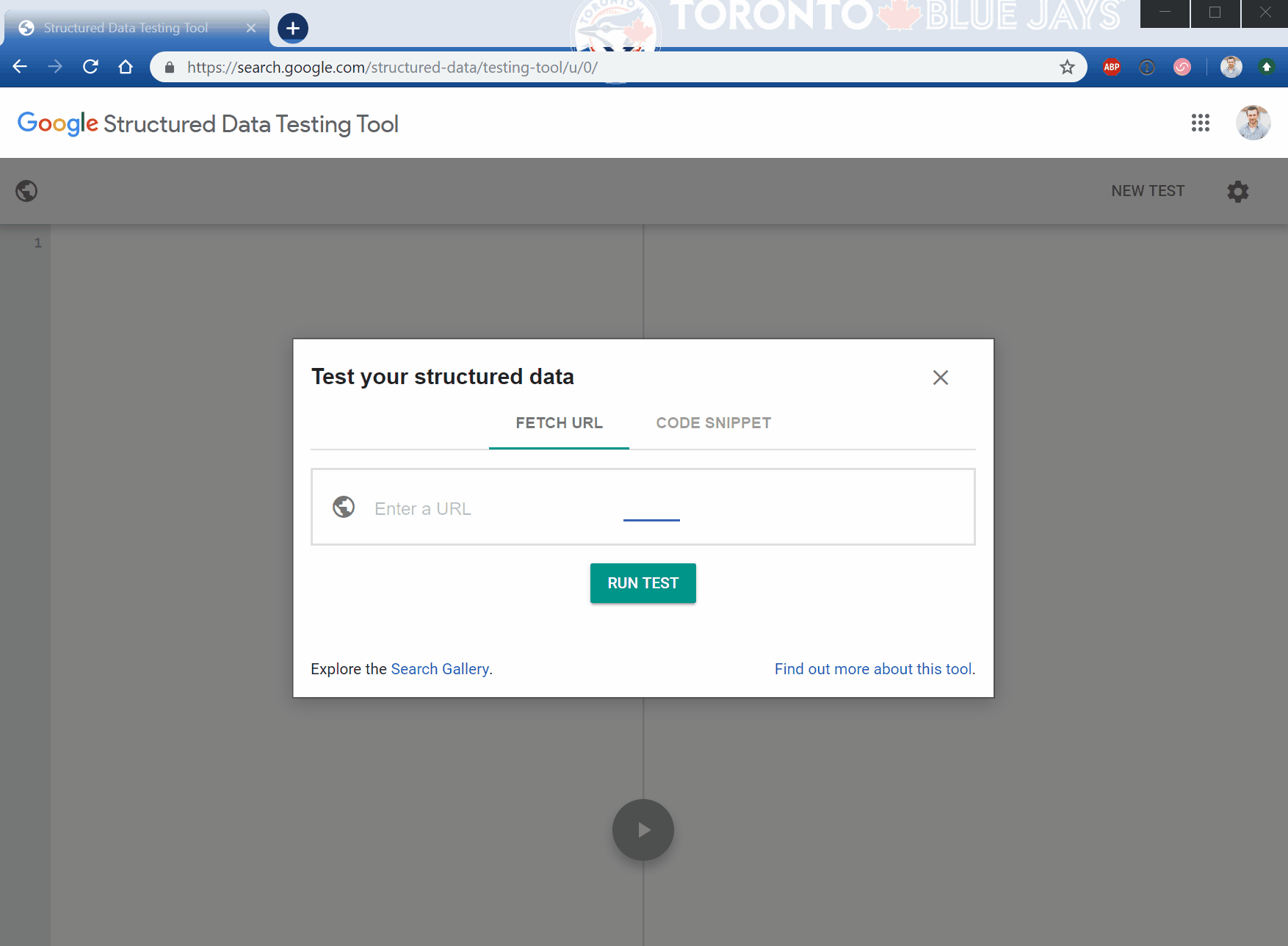
Task: Open the Google account avatar menu
Action: pos(1253,123)
